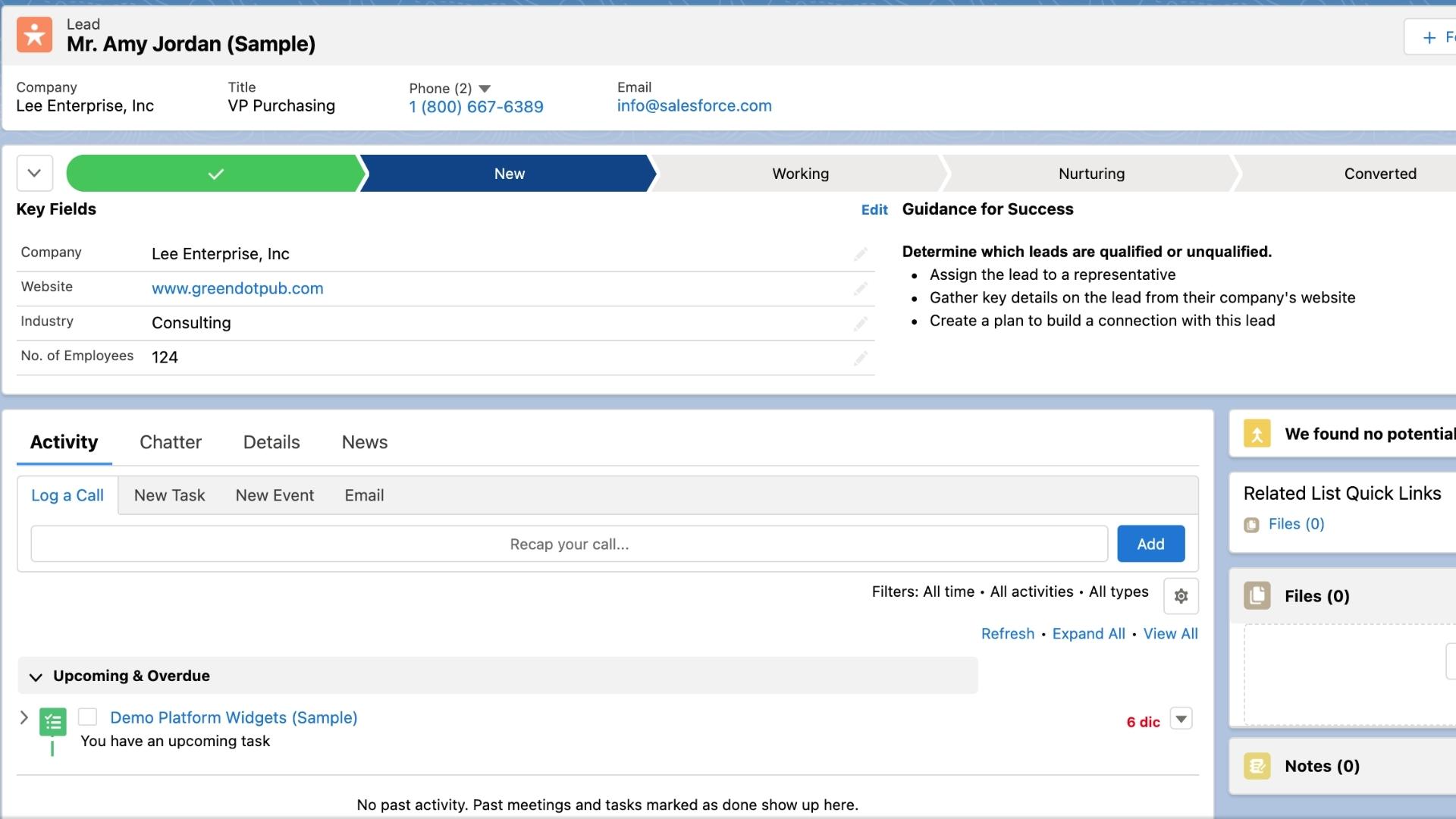Viewport: 1456px width, 819px height.
Task: Click the Files (0) card title
Action: [x=1317, y=596]
